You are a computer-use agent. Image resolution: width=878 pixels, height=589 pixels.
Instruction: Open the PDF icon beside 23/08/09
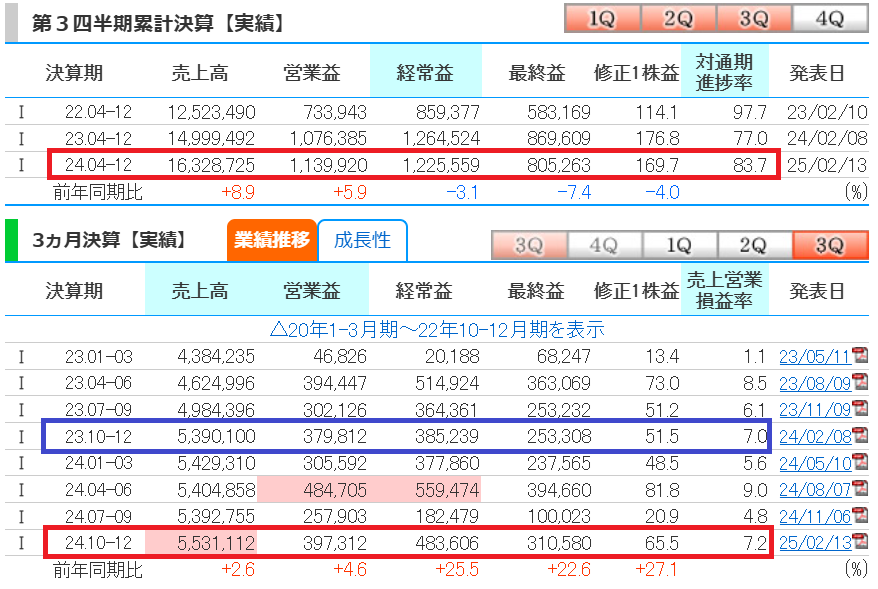[860, 382]
